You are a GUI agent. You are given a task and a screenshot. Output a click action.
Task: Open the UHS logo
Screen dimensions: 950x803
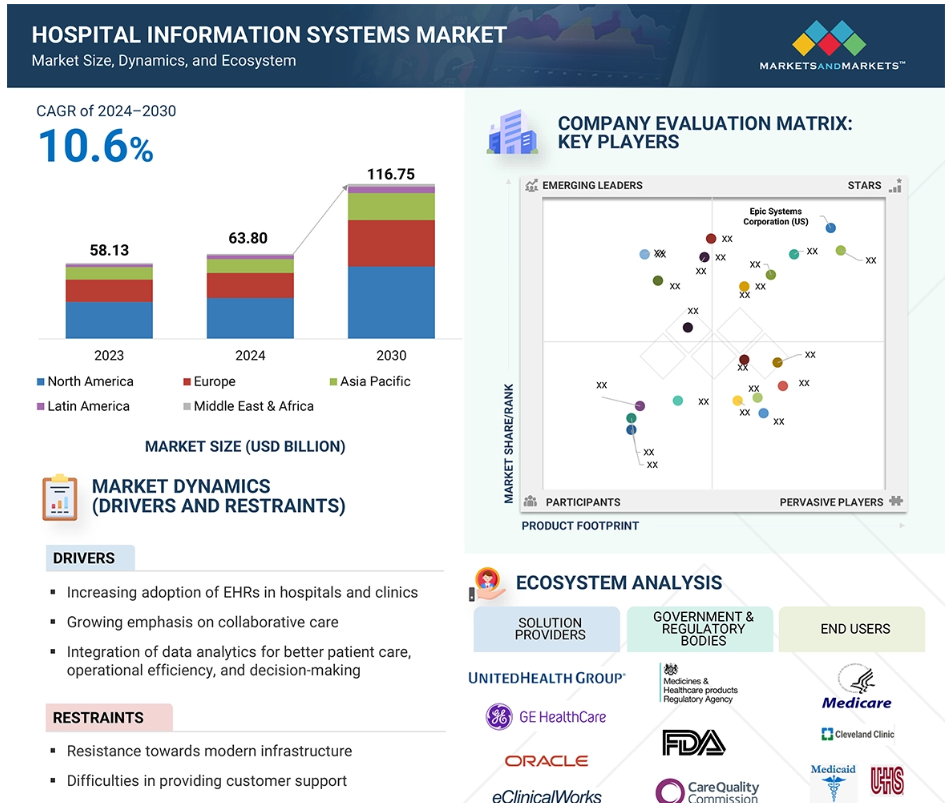pos(887,781)
